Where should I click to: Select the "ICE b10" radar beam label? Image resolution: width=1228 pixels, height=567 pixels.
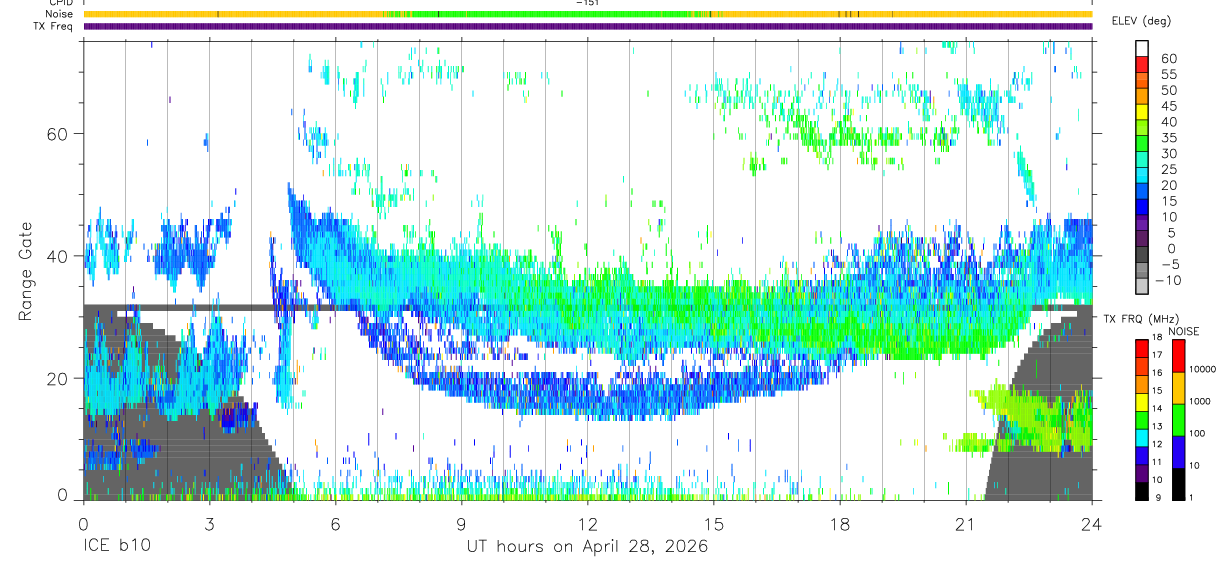pos(116,547)
